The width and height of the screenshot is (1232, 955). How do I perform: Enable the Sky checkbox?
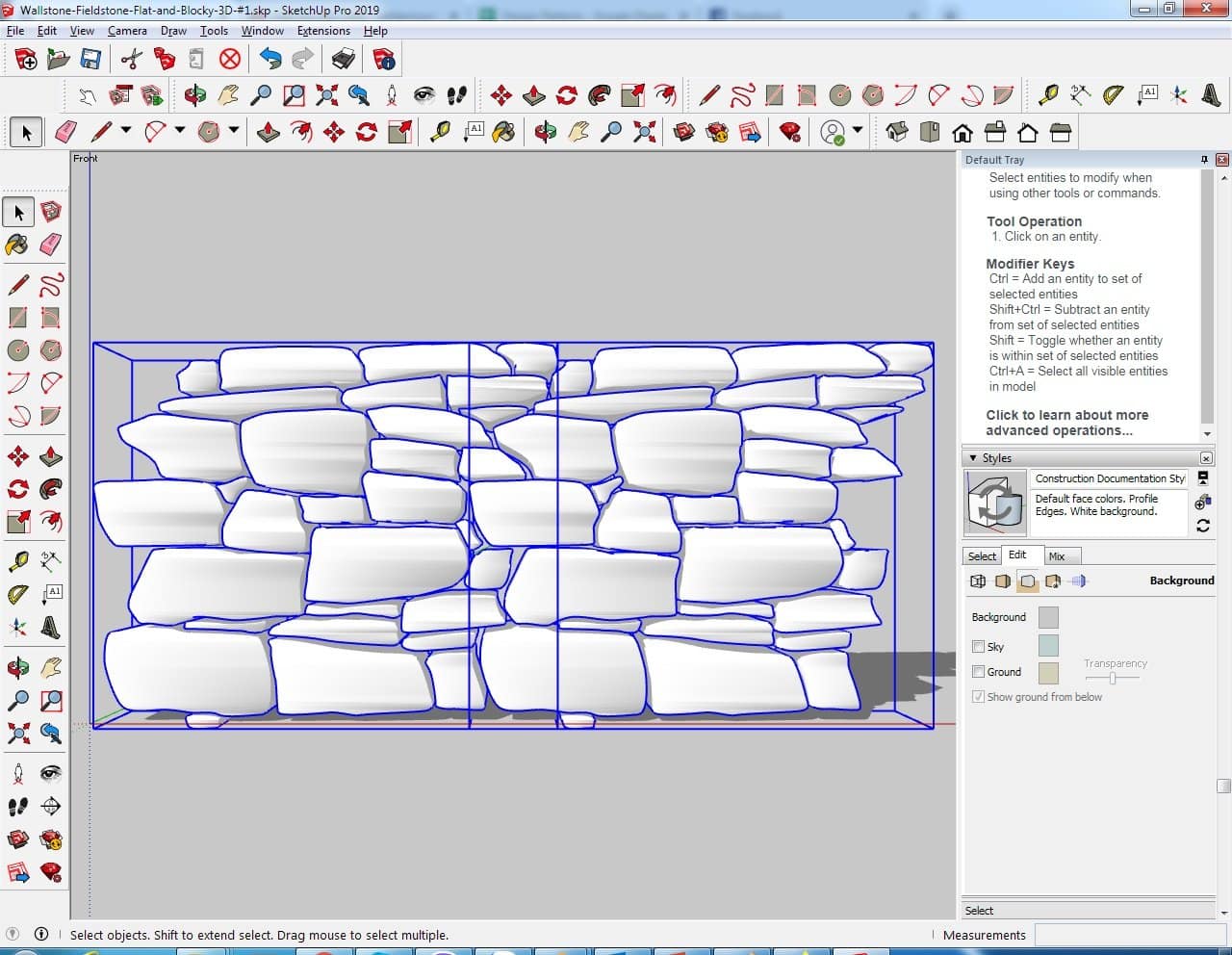(x=978, y=647)
